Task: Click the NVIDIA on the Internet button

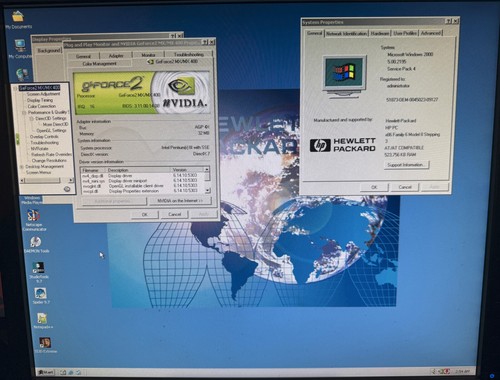Action: [180, 201]
